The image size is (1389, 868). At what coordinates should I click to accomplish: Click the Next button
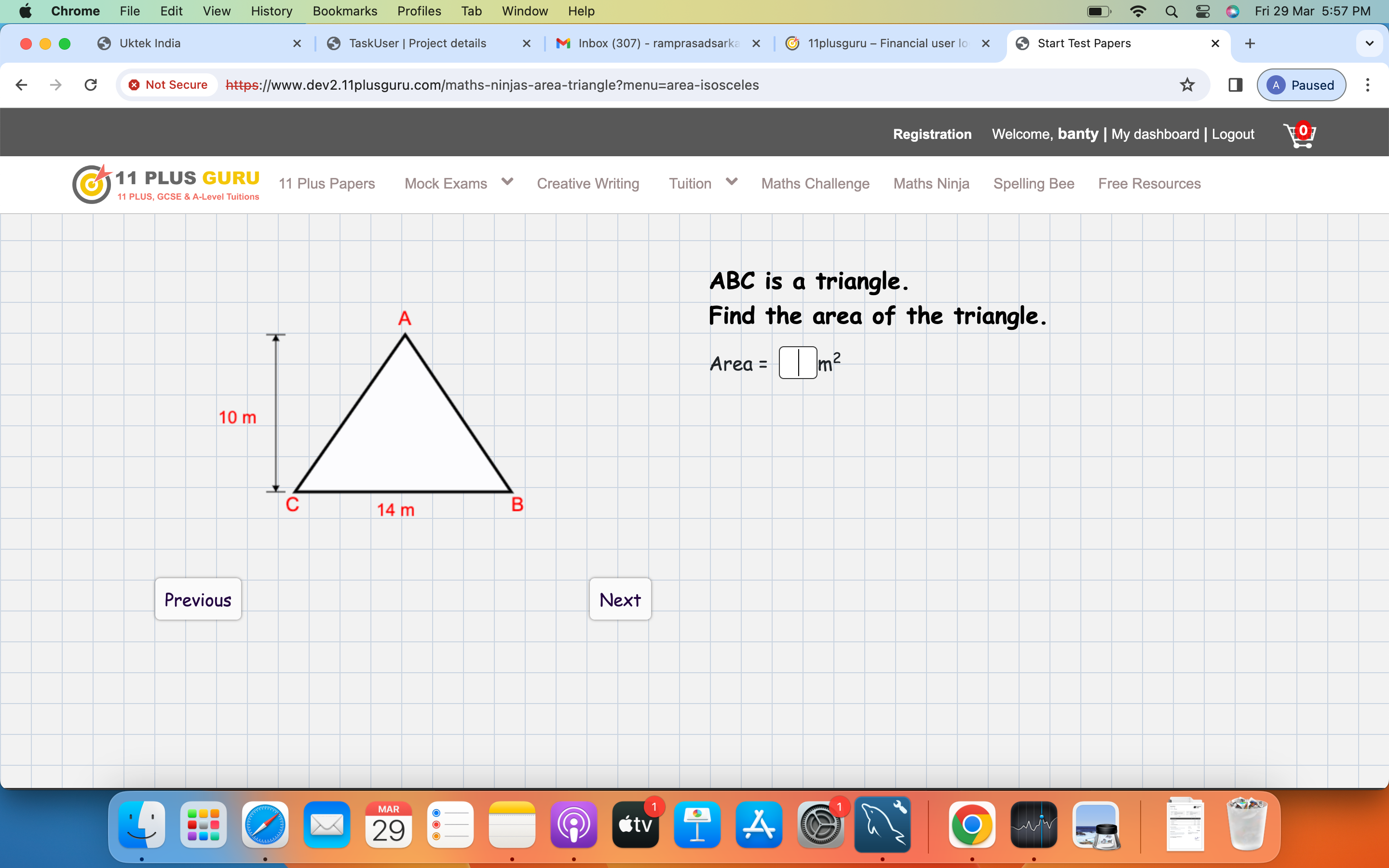[620, 599]
